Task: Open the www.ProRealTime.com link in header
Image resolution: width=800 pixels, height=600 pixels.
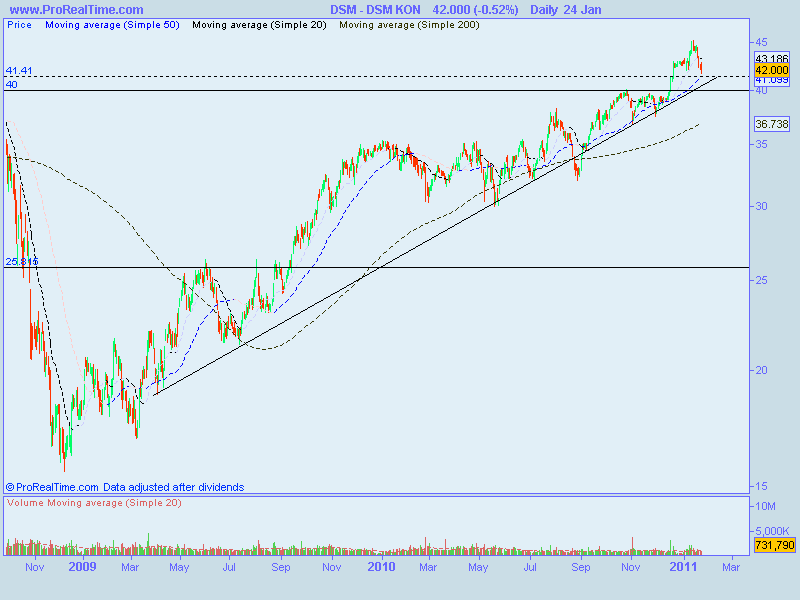Action: coord(77,10)
